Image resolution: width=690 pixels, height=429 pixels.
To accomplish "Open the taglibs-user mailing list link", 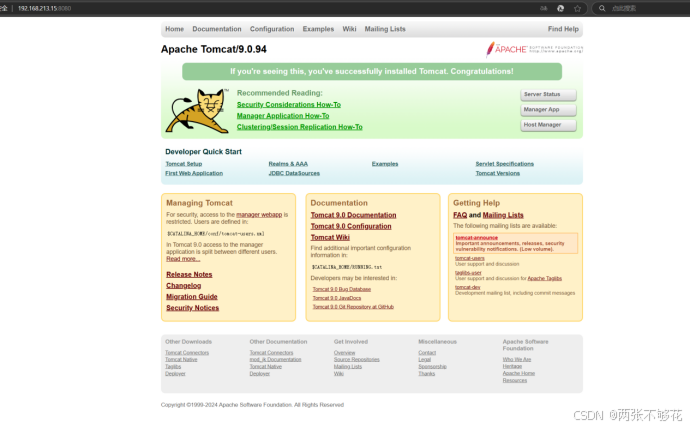I will click(468, 273).
